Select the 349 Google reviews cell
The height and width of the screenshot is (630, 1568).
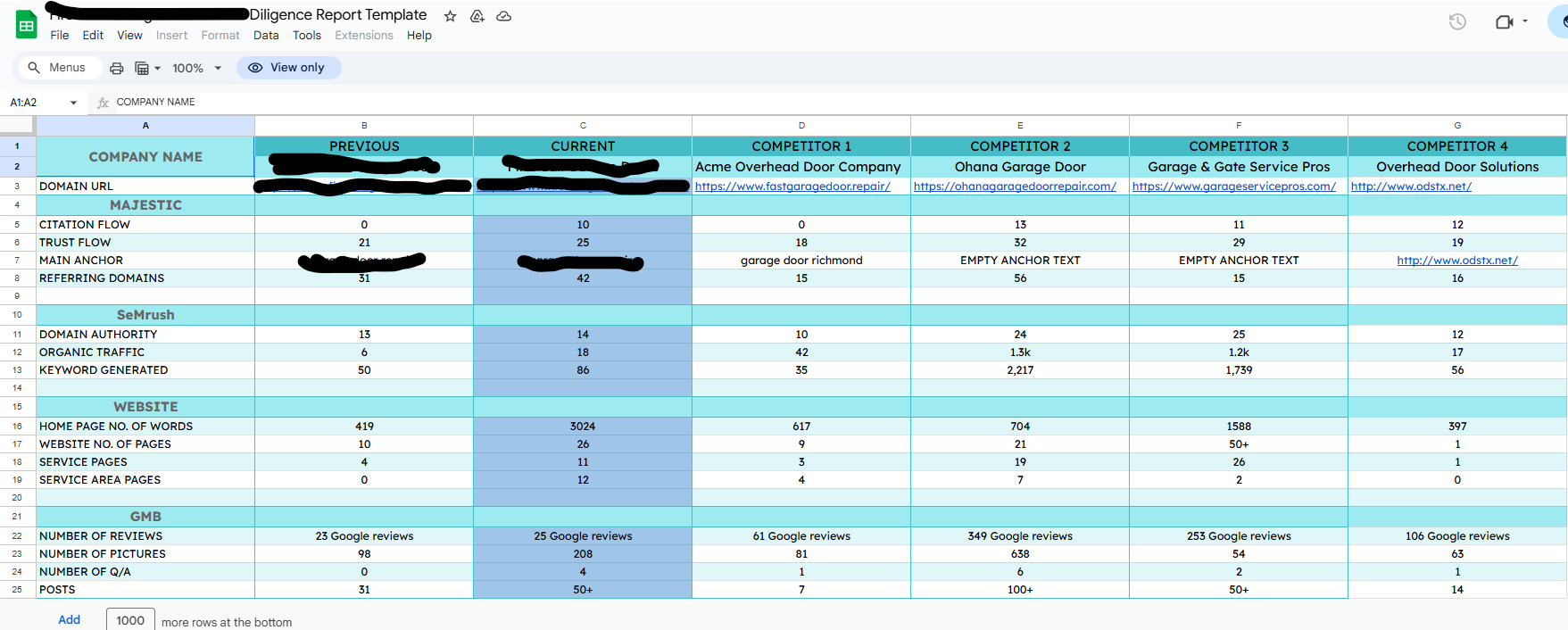pos(1020,536)
